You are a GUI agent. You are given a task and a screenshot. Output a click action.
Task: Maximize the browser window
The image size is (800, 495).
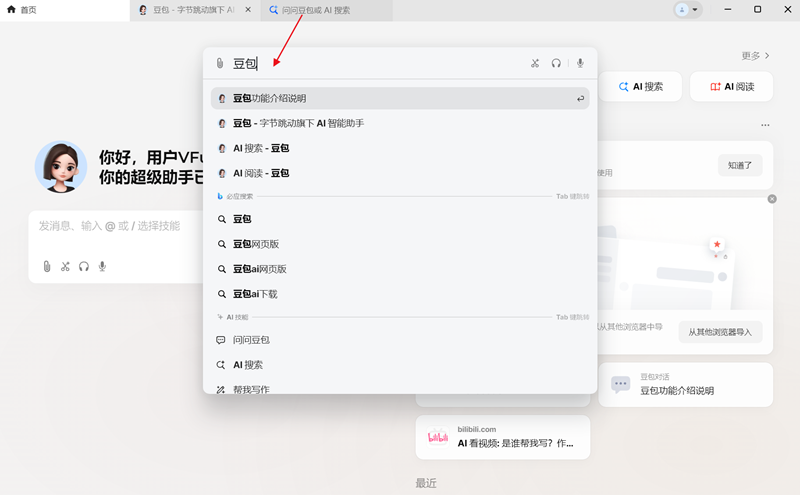pos(758,9)
